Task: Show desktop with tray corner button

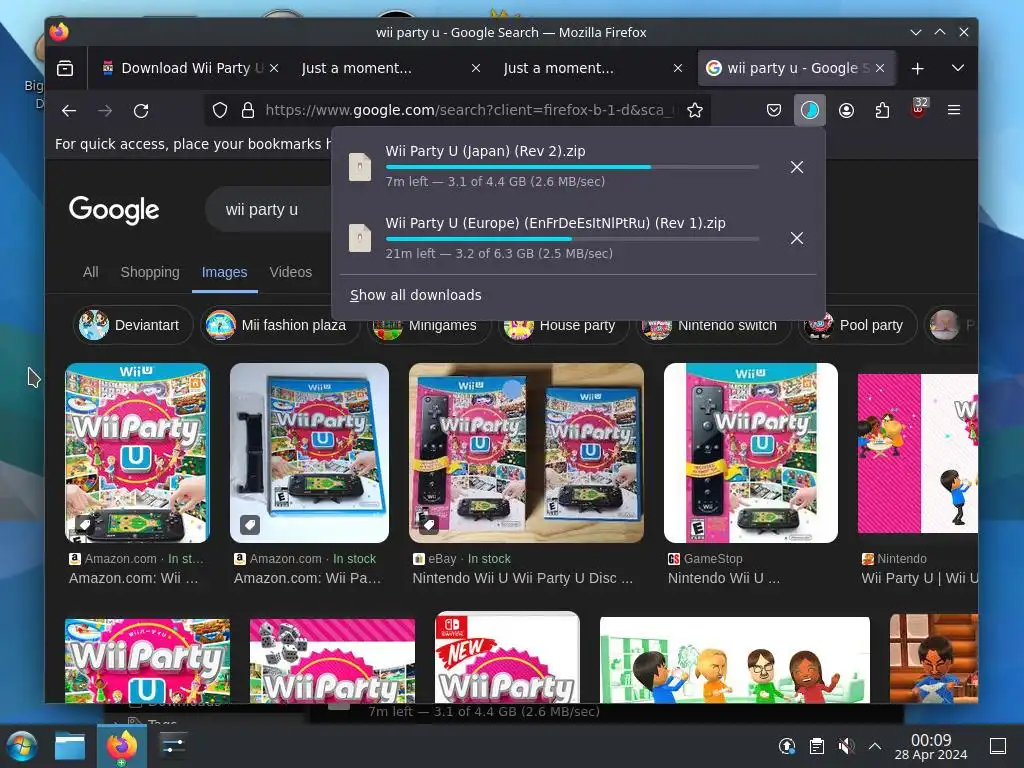Action: [x=998, y=746]
